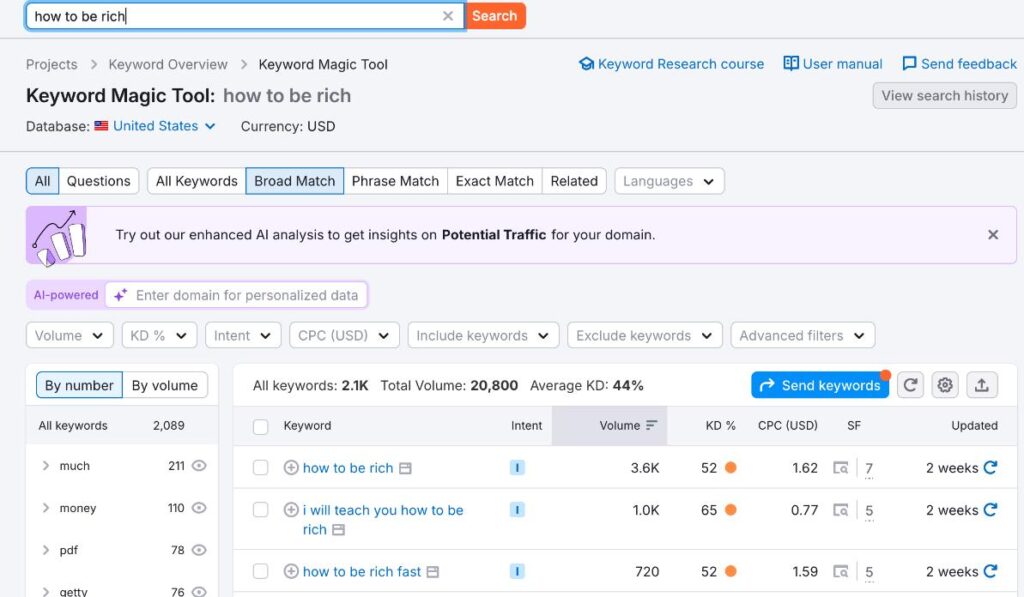The width and height of the screenshot is (1024, 597).
Task: Select All Keywords match tab
Action: tap(197, 181)
